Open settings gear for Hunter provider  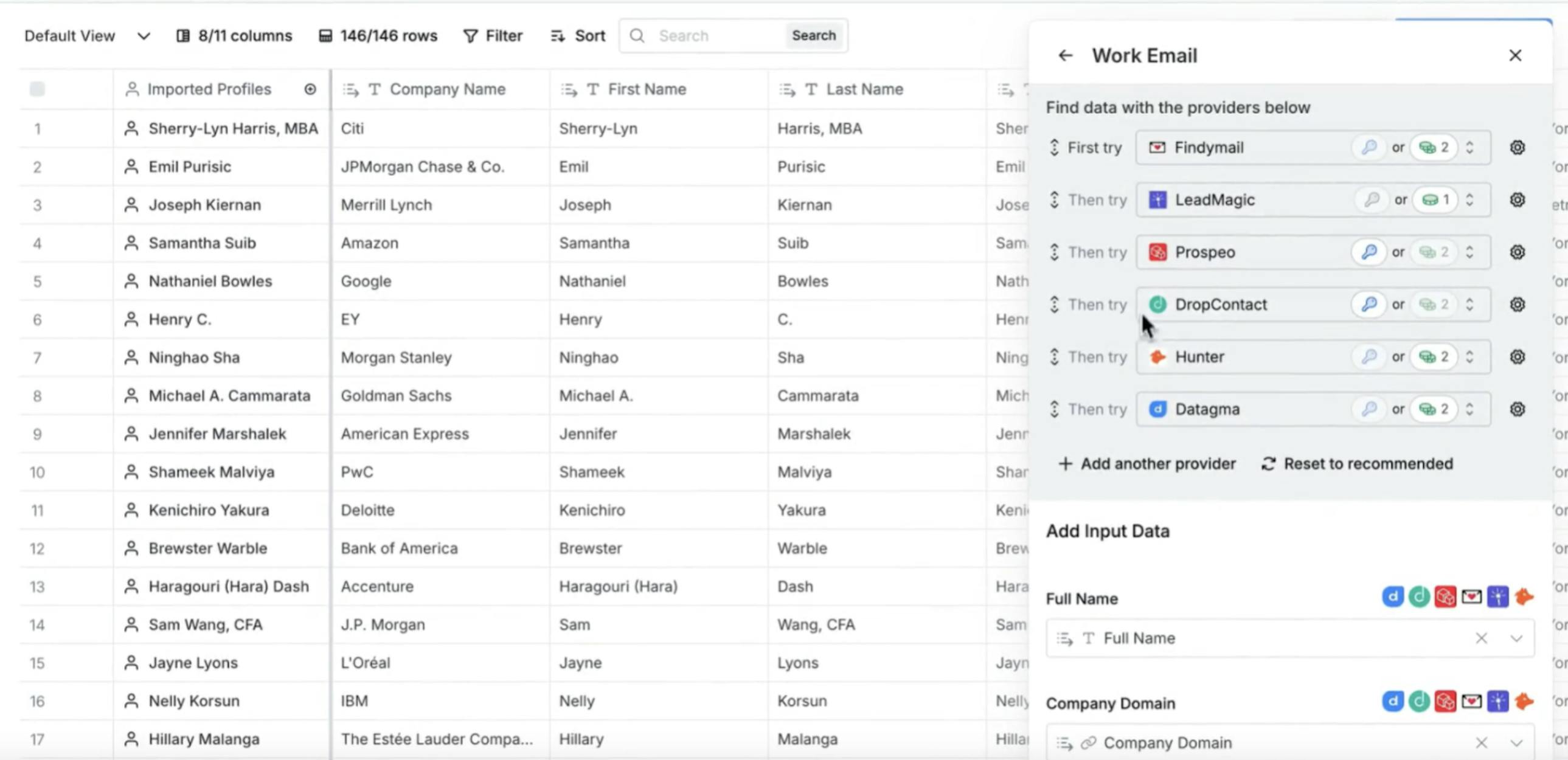pyautogui.click(x=1518, y=357)
